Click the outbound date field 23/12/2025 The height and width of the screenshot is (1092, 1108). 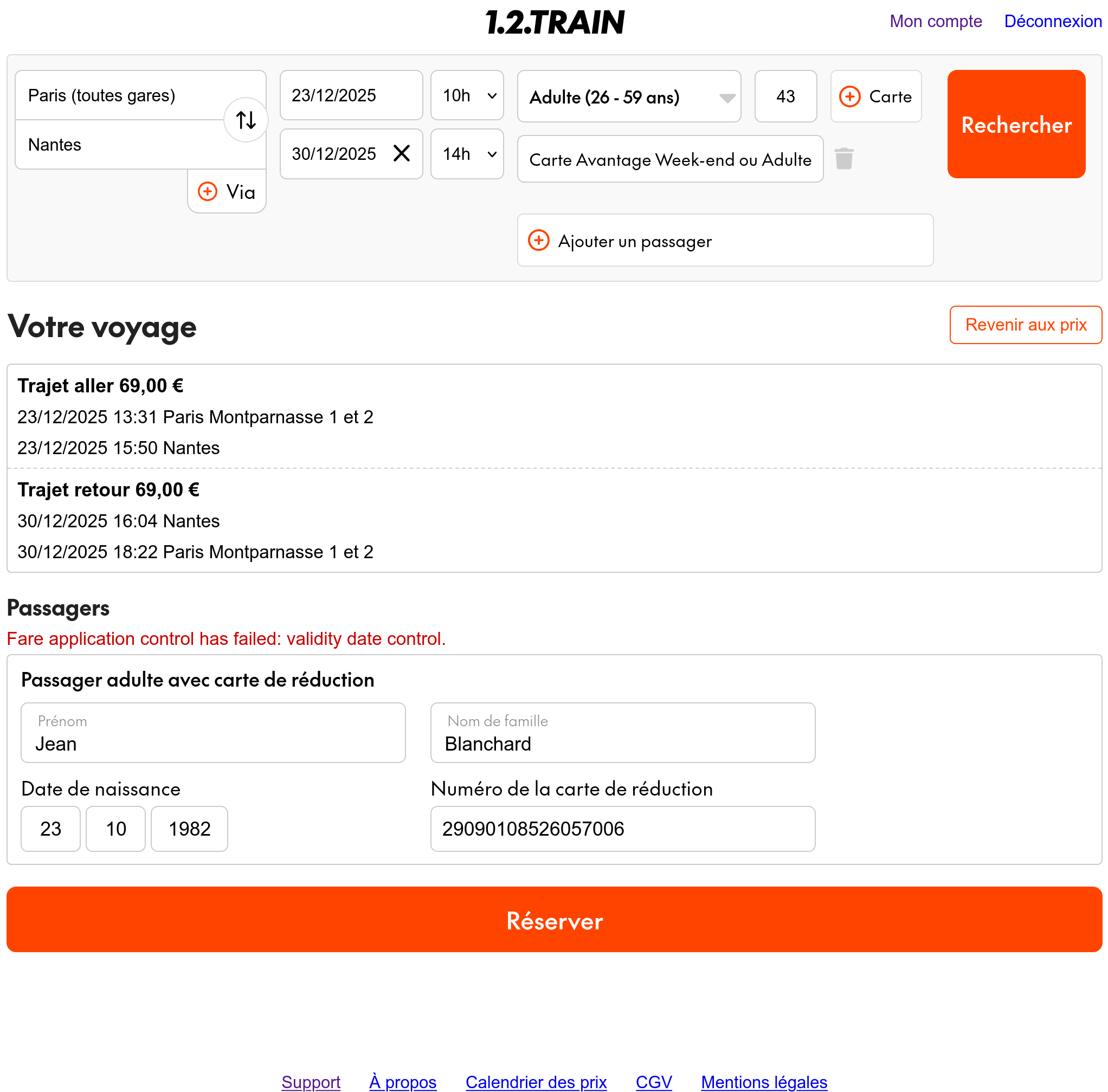351,95
